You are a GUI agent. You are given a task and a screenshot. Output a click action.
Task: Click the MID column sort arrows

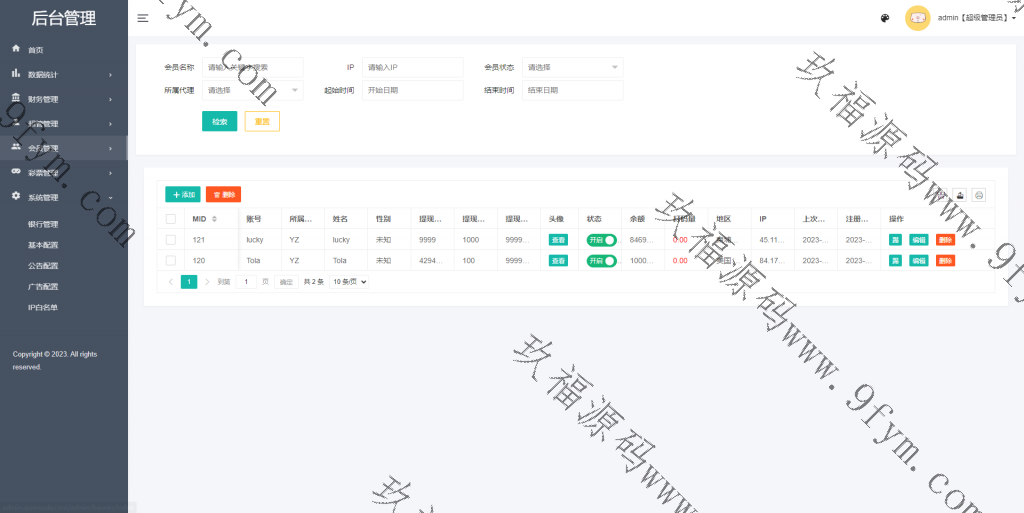[214, 219]
